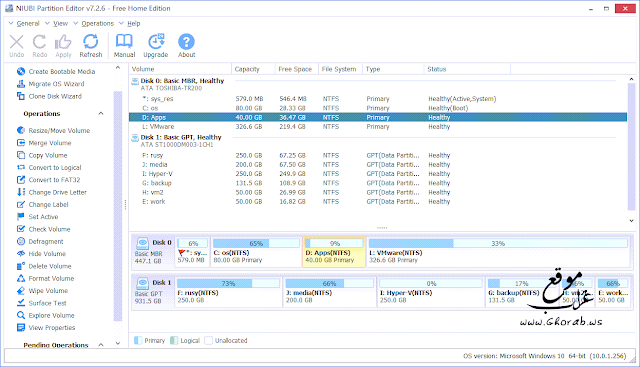Sort by the Capacity column header
Image resolution: width=640 pixels, height=367 pixels.
pyautogui.click(x=253, y=69)
